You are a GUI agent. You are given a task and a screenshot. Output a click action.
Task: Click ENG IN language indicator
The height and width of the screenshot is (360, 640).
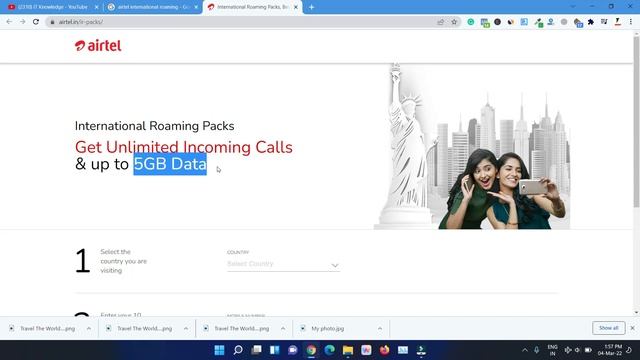[552, 350]
